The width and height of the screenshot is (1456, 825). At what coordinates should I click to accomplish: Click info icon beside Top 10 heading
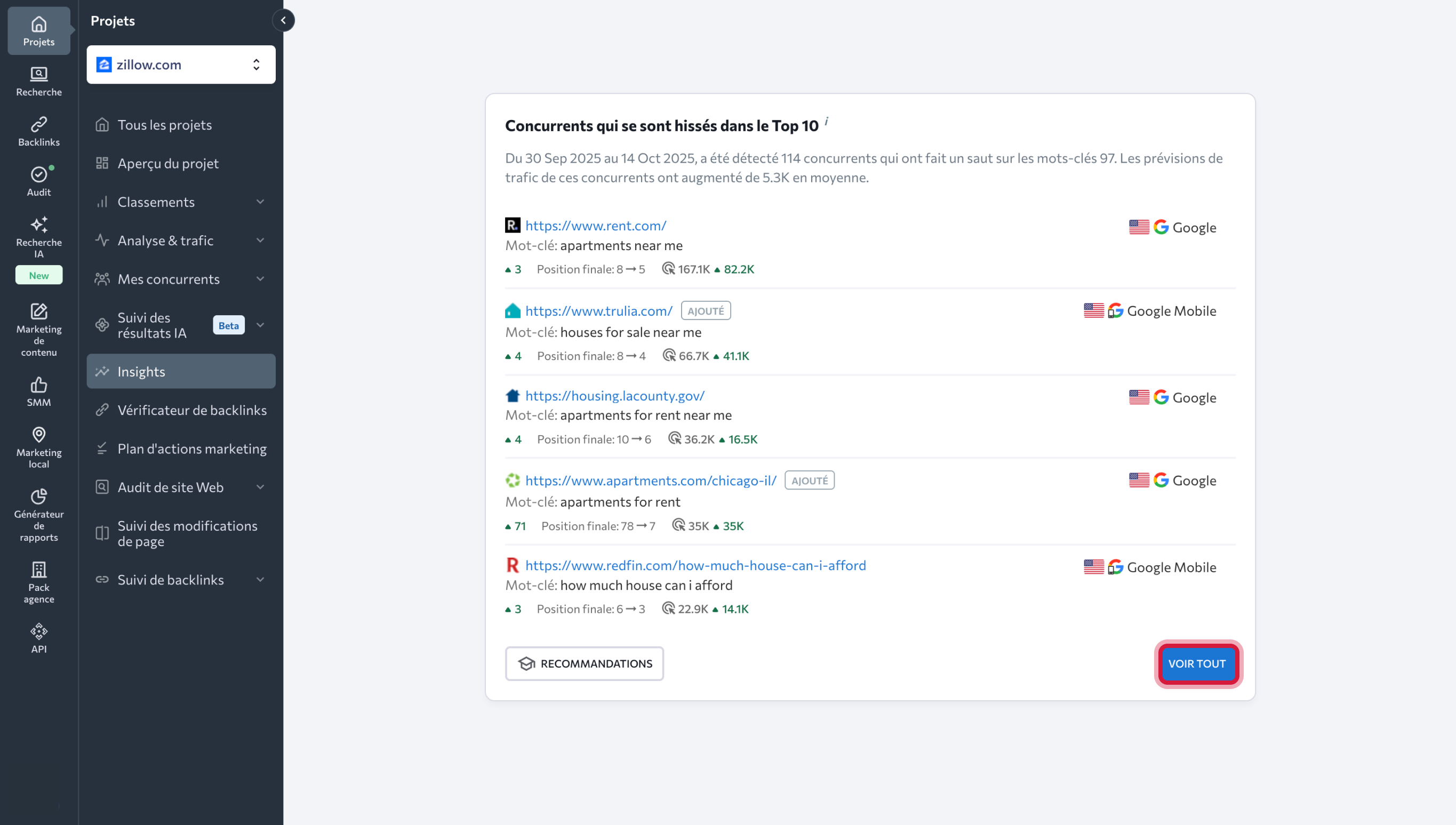[826, 121]
